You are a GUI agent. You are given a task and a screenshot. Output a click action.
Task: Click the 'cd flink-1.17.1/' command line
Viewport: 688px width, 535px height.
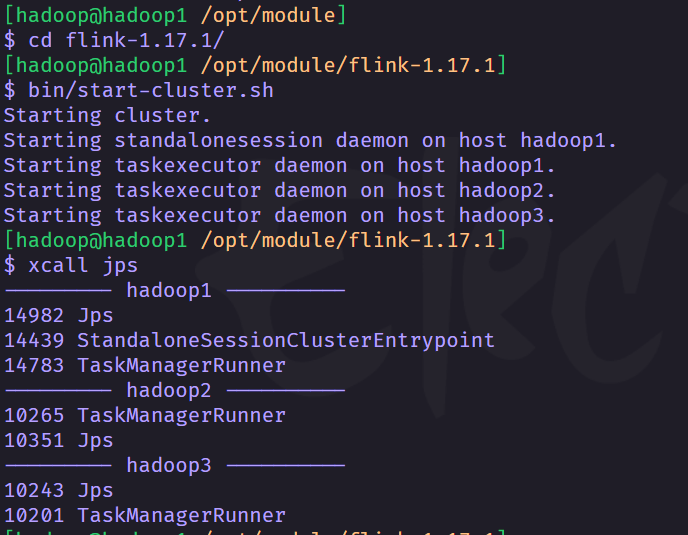[114, 40]
